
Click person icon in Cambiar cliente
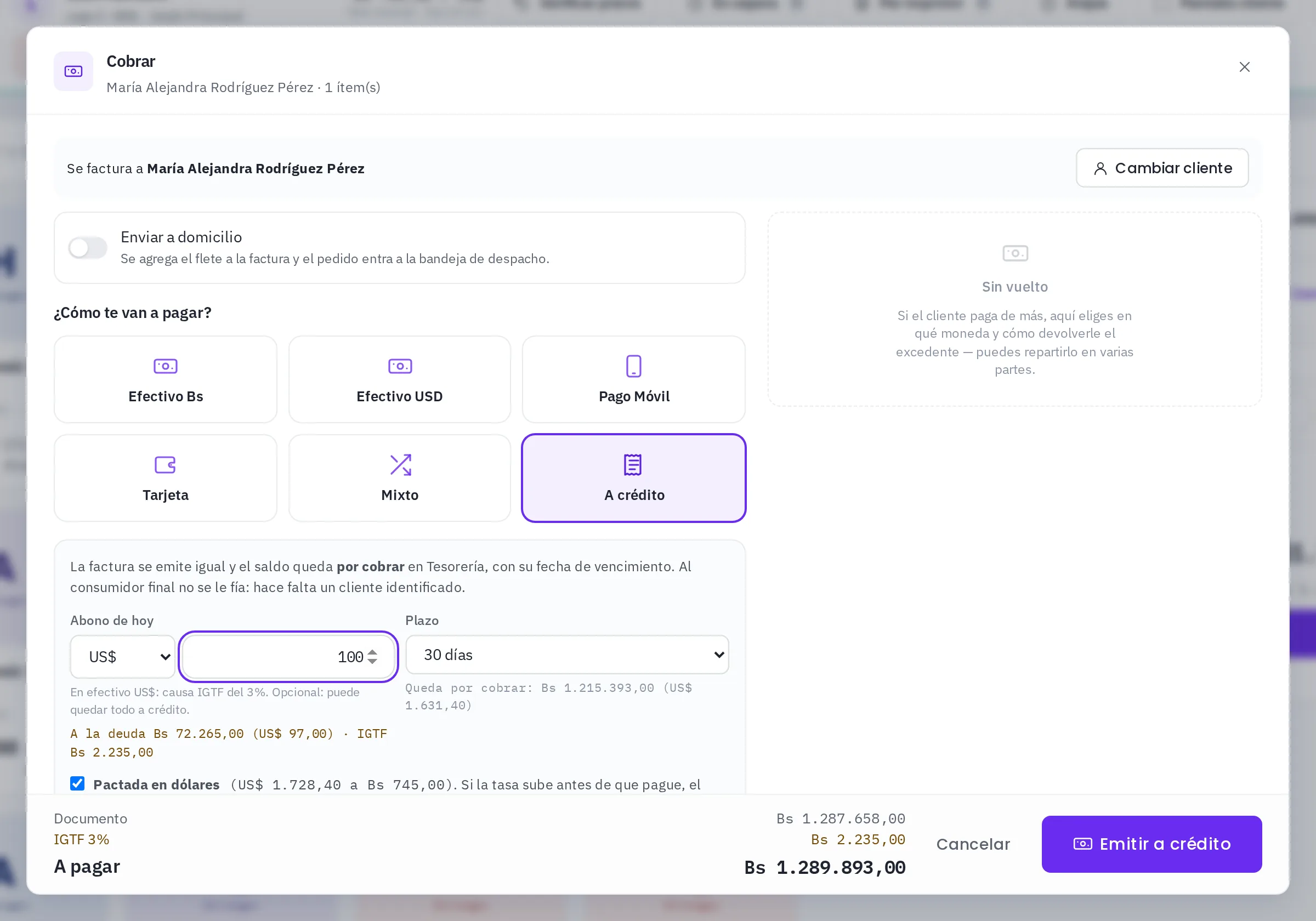(1100, 168)
